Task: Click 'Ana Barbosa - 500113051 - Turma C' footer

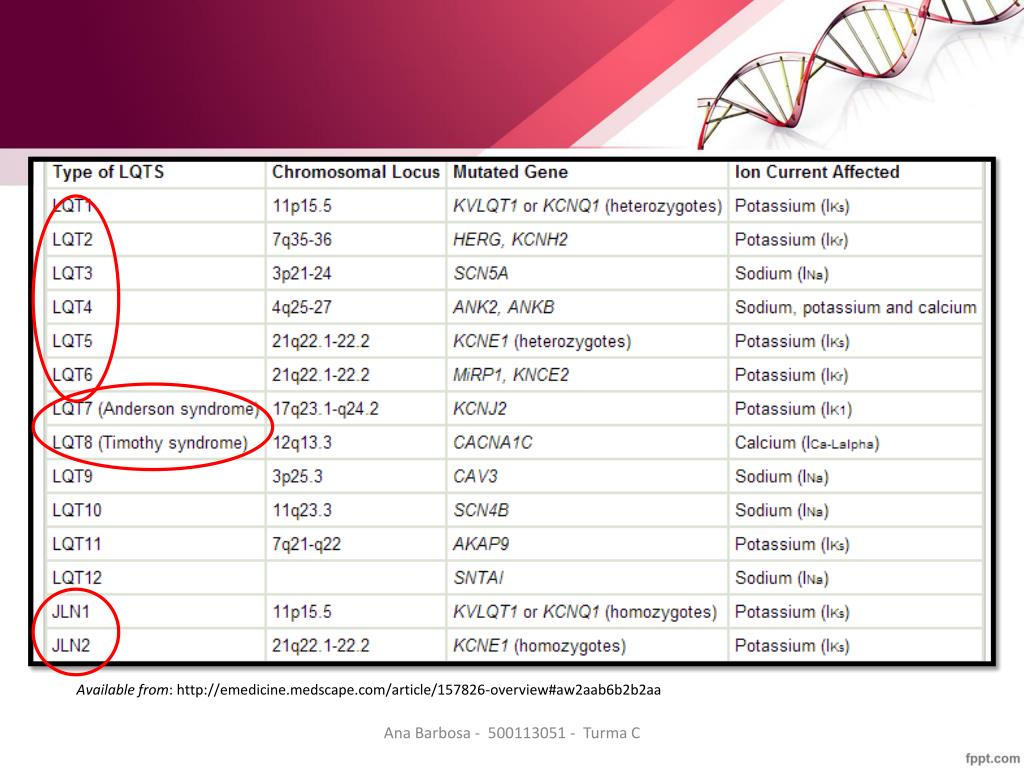Action: (512, 733)
